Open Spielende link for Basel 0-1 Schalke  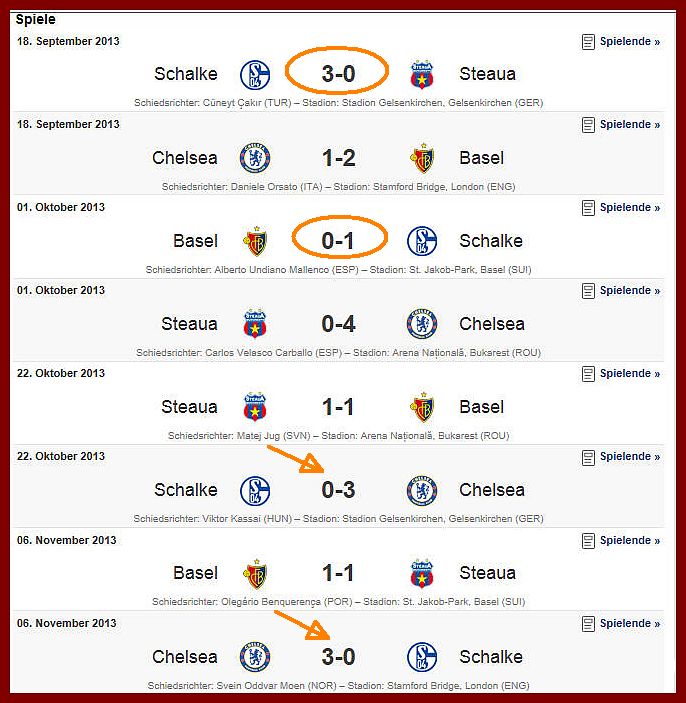point(630,208)
